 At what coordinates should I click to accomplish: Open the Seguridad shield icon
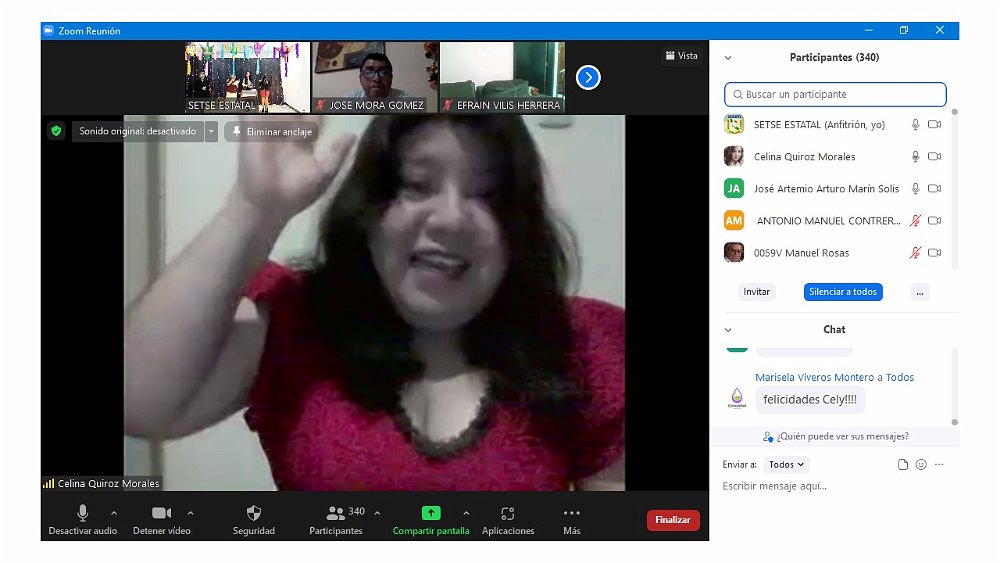point(254,513)
